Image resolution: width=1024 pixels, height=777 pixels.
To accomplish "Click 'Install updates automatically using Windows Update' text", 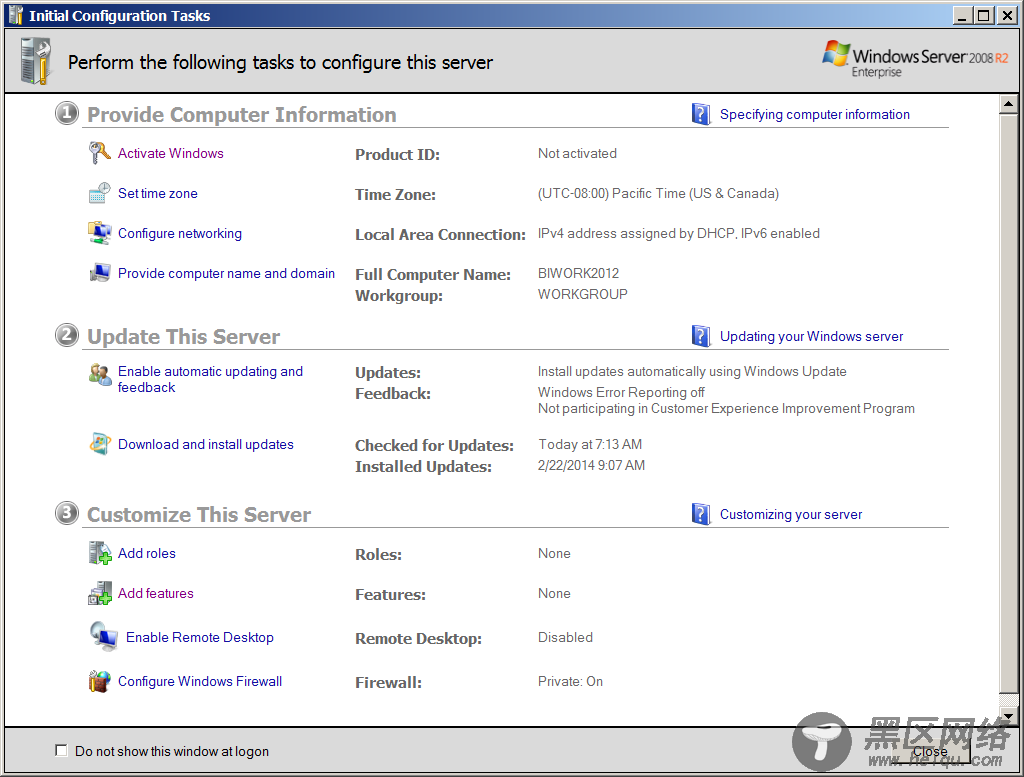I will [692, 372].
